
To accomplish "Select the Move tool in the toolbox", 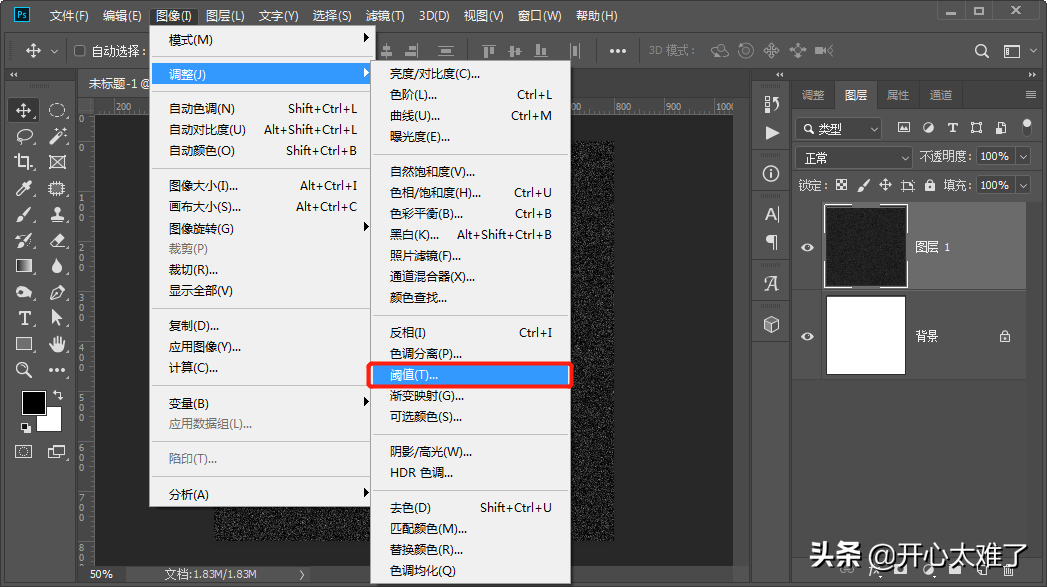I will coord(24,110).
